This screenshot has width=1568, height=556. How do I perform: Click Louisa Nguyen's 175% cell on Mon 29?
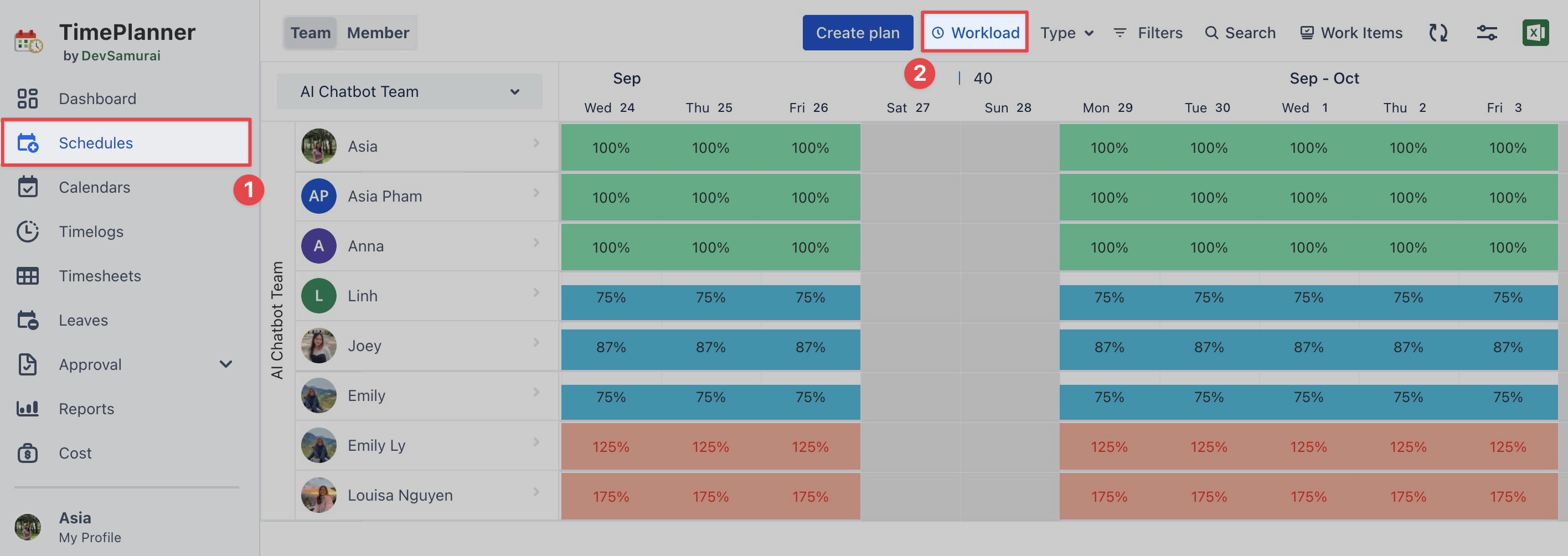[1108, 497]
